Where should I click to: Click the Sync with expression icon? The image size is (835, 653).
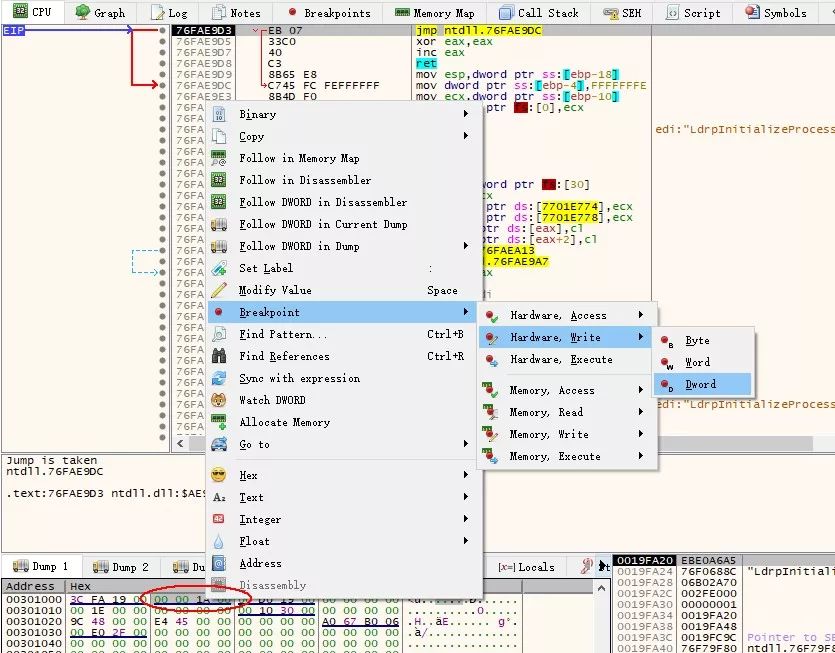[219, 378]
